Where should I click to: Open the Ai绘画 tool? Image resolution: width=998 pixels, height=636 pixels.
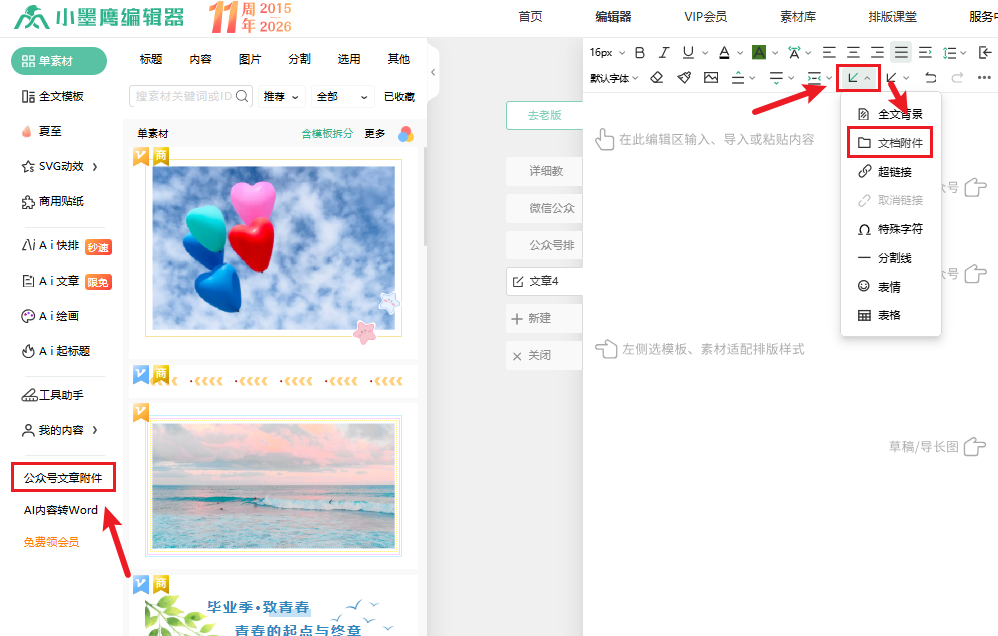point(50,316)
